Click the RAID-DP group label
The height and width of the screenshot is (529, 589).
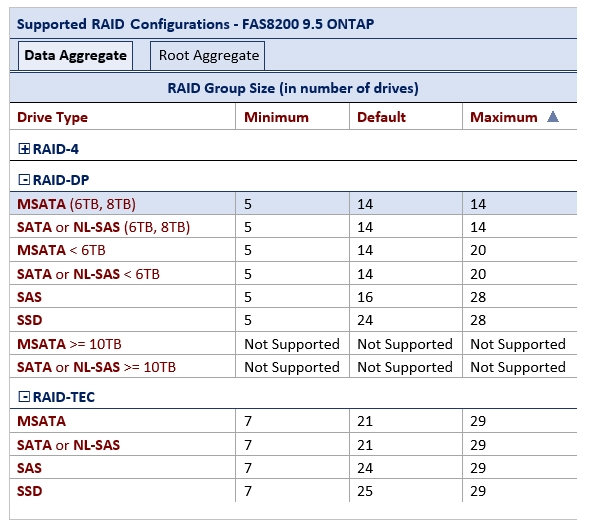(61, 180)
